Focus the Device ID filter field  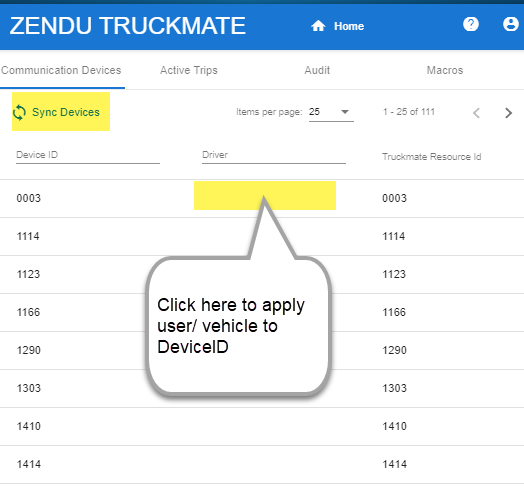(88, 155)
